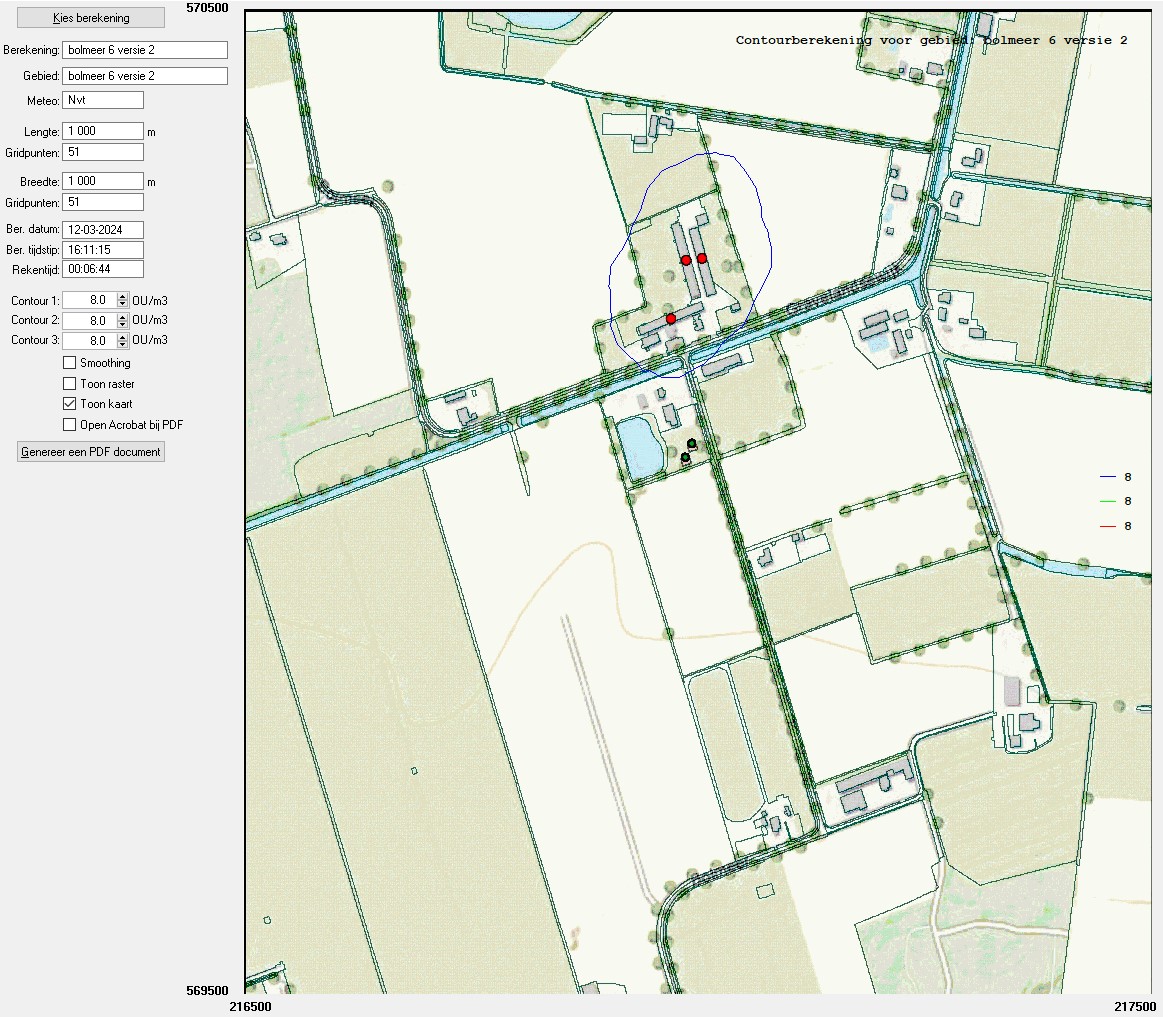Click the upper green-black marker beside the pond
The image size is (1163, 1017).
pos(691,444)
